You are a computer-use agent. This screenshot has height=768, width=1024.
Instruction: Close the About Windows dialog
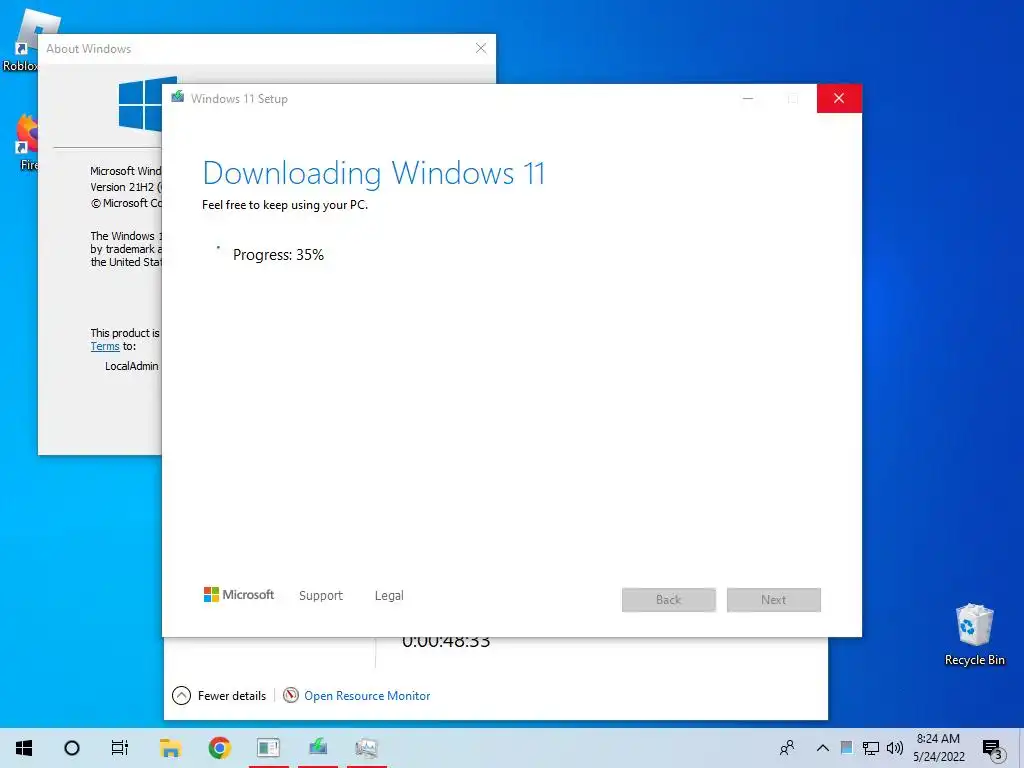pyautogui.click(x=481, y=48)
